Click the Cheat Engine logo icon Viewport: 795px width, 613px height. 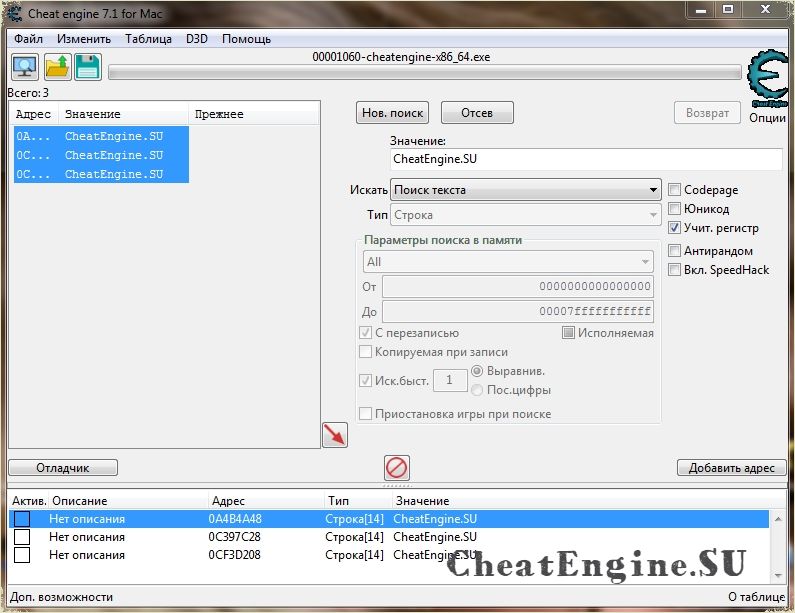768,79
